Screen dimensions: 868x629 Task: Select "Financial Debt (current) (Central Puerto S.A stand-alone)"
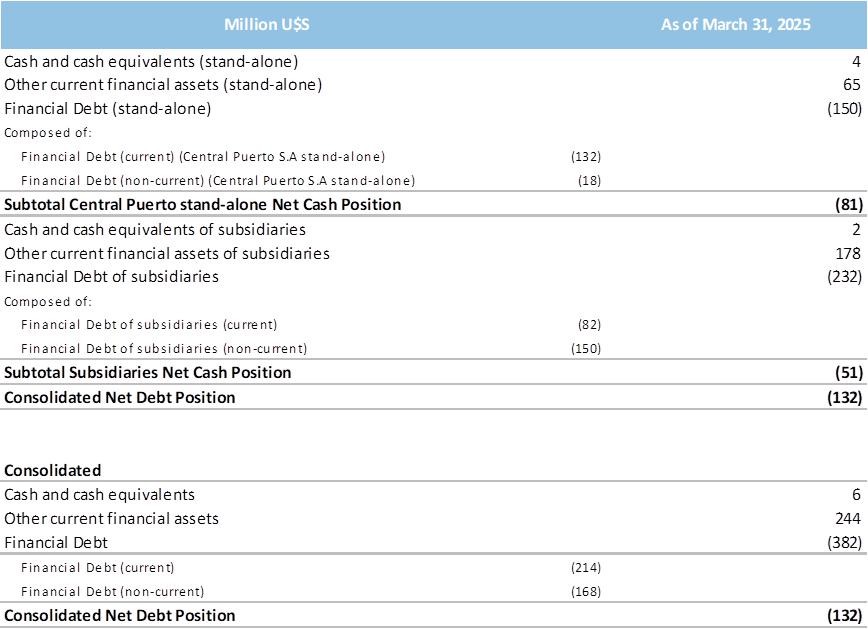[203, 157]
